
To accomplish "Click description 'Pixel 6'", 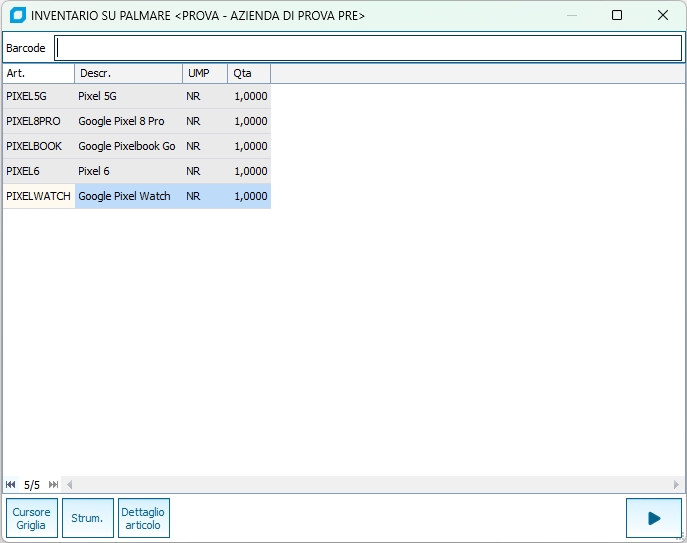I will (x=94, y=171).
